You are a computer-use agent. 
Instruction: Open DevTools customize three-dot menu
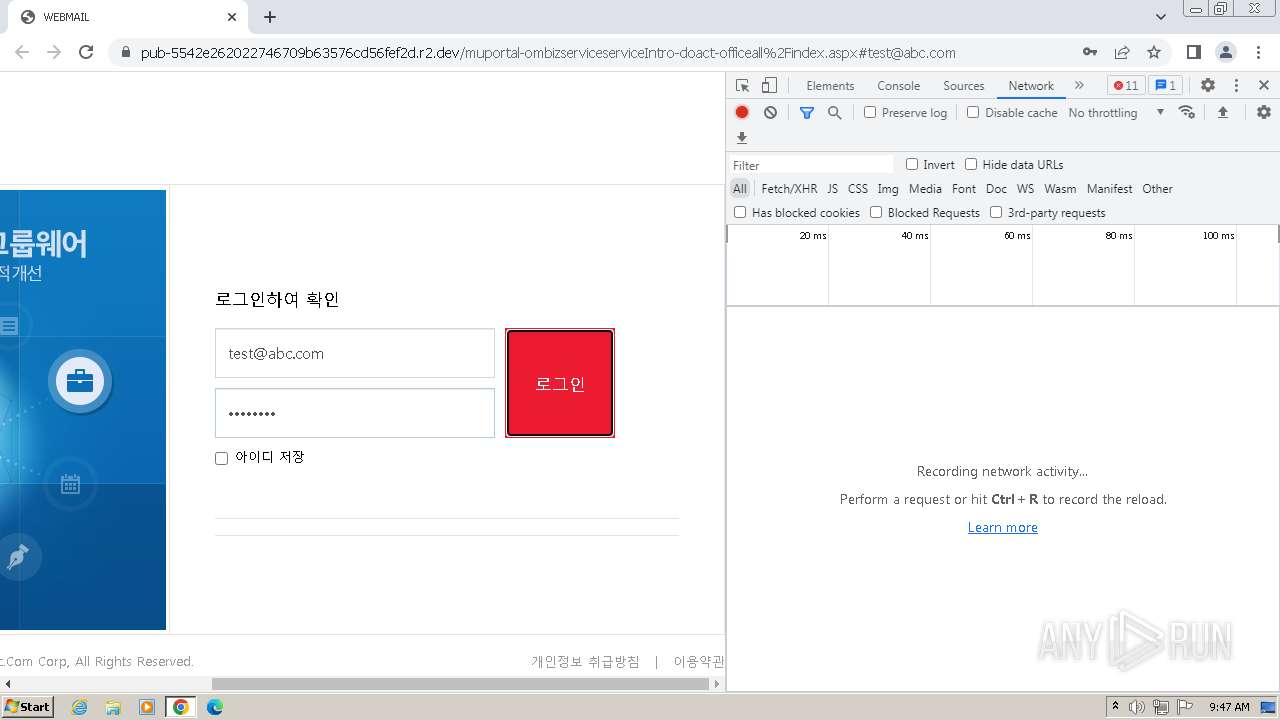click(1236, 86)
